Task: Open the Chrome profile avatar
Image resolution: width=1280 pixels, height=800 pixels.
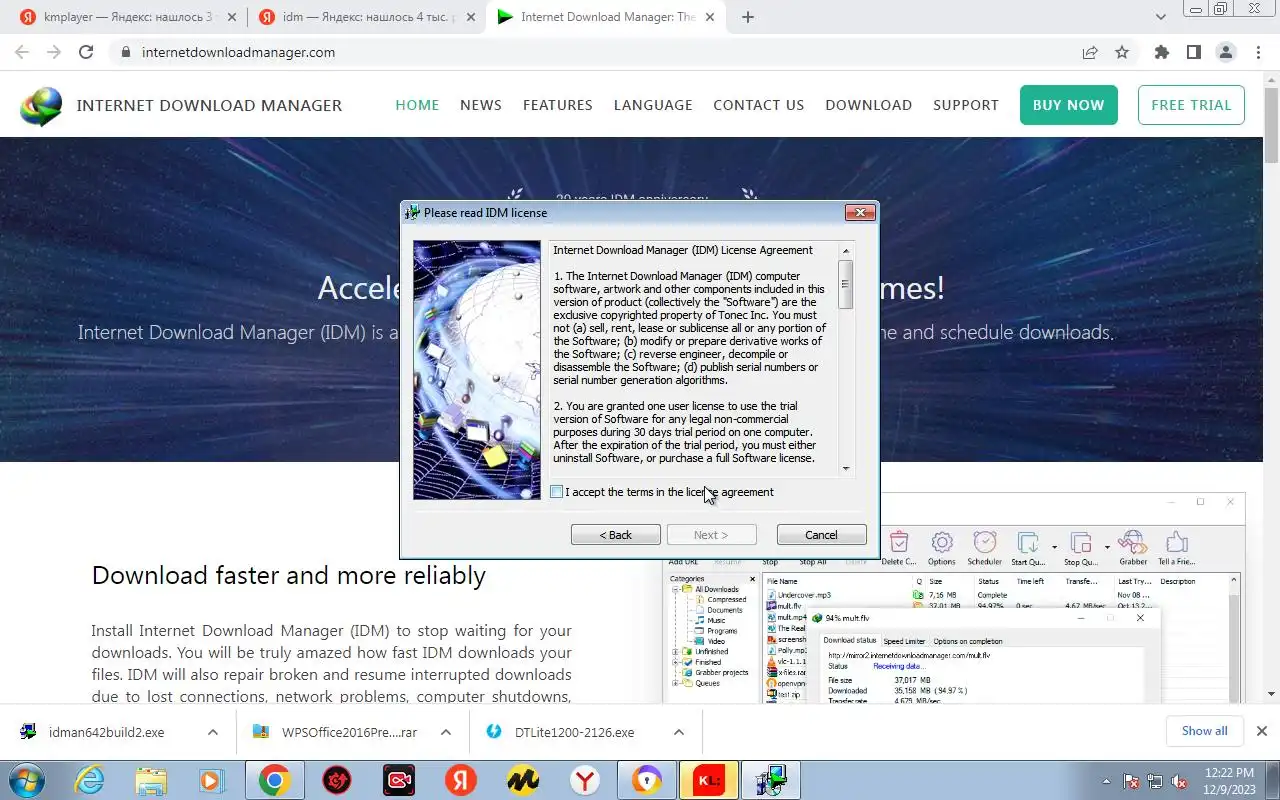Action: pyautogui.click(x=1225, y=52)
